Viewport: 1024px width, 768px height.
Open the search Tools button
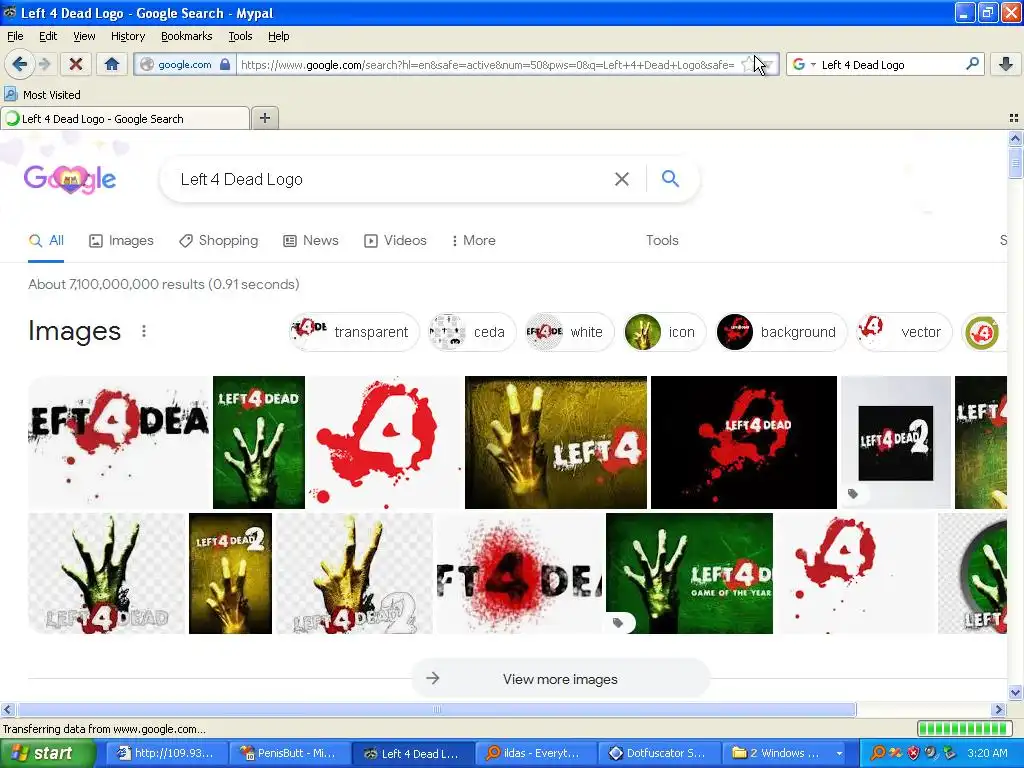click(662, 240)
